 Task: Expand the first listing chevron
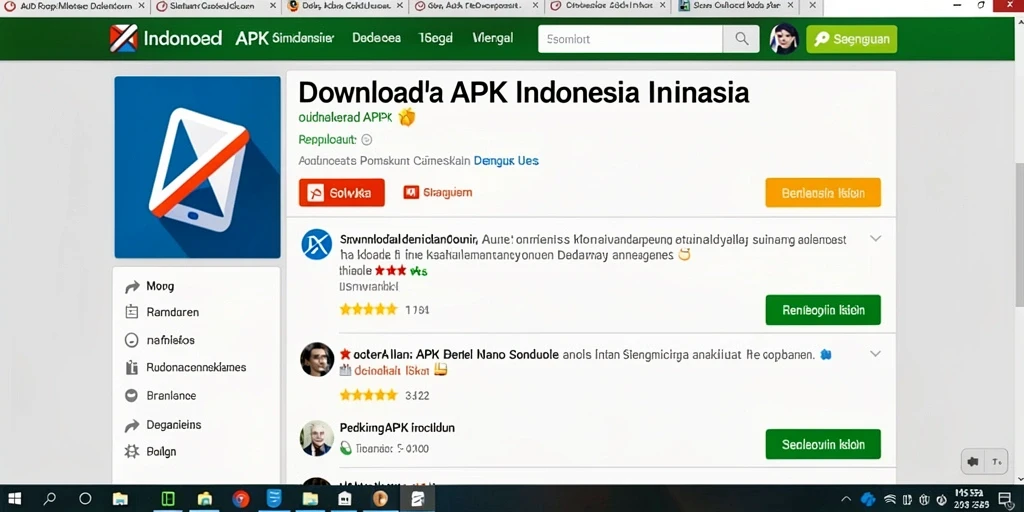[876, 238]
